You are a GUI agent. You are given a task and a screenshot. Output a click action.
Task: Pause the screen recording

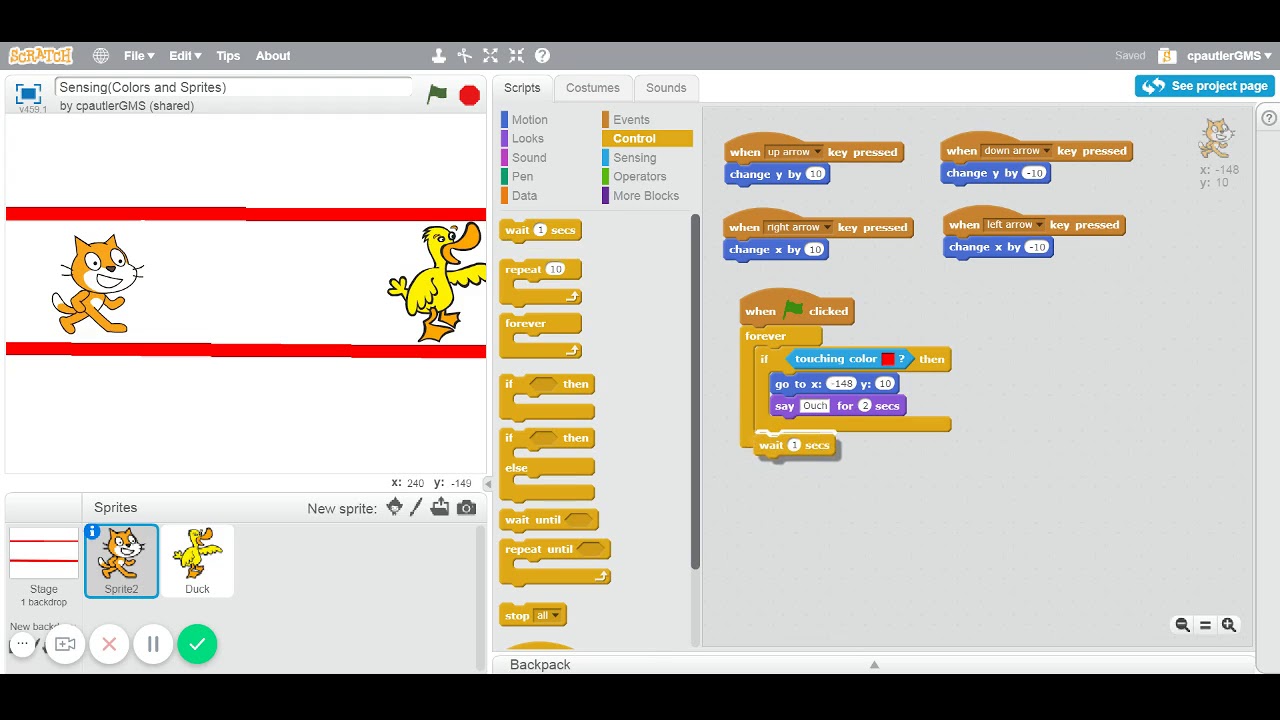tap(153, 644)
